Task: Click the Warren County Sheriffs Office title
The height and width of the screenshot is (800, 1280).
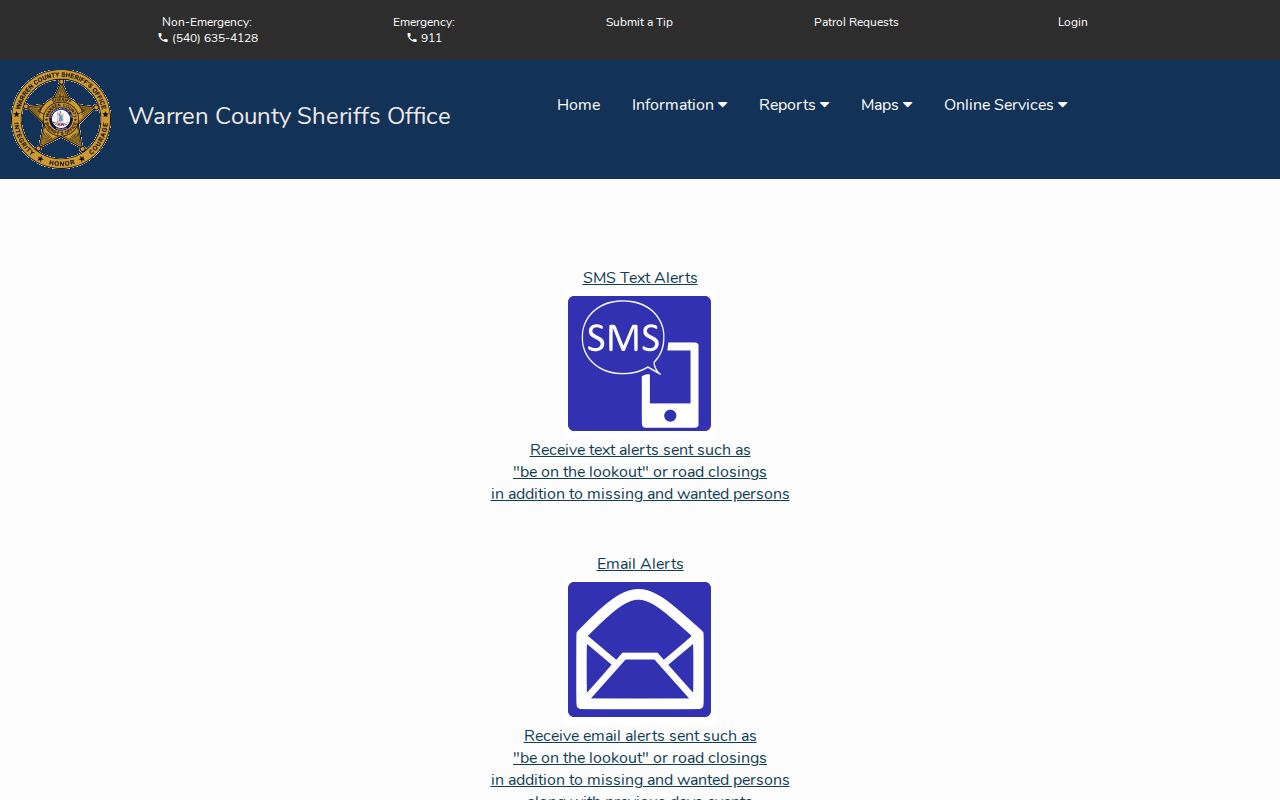Action: pos(289,116)
